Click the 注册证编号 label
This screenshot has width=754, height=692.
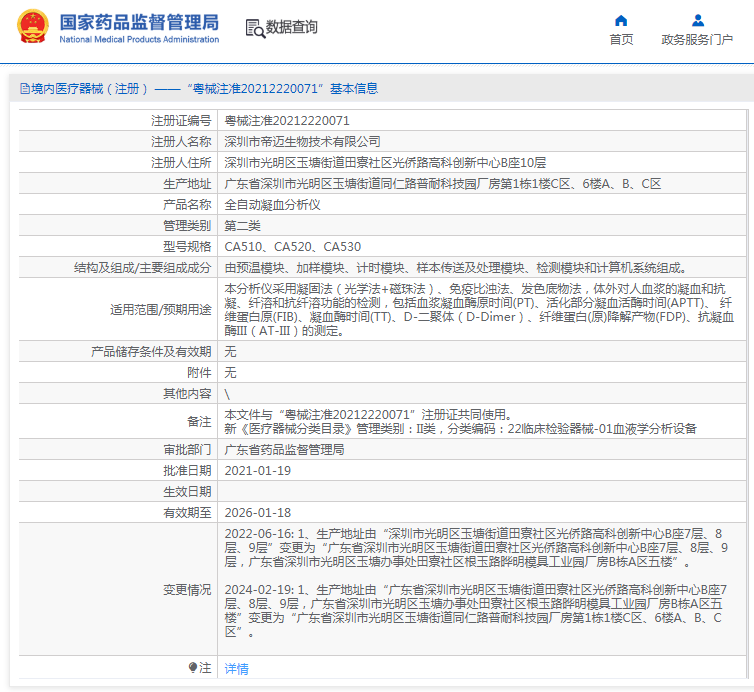click(181, 121)
